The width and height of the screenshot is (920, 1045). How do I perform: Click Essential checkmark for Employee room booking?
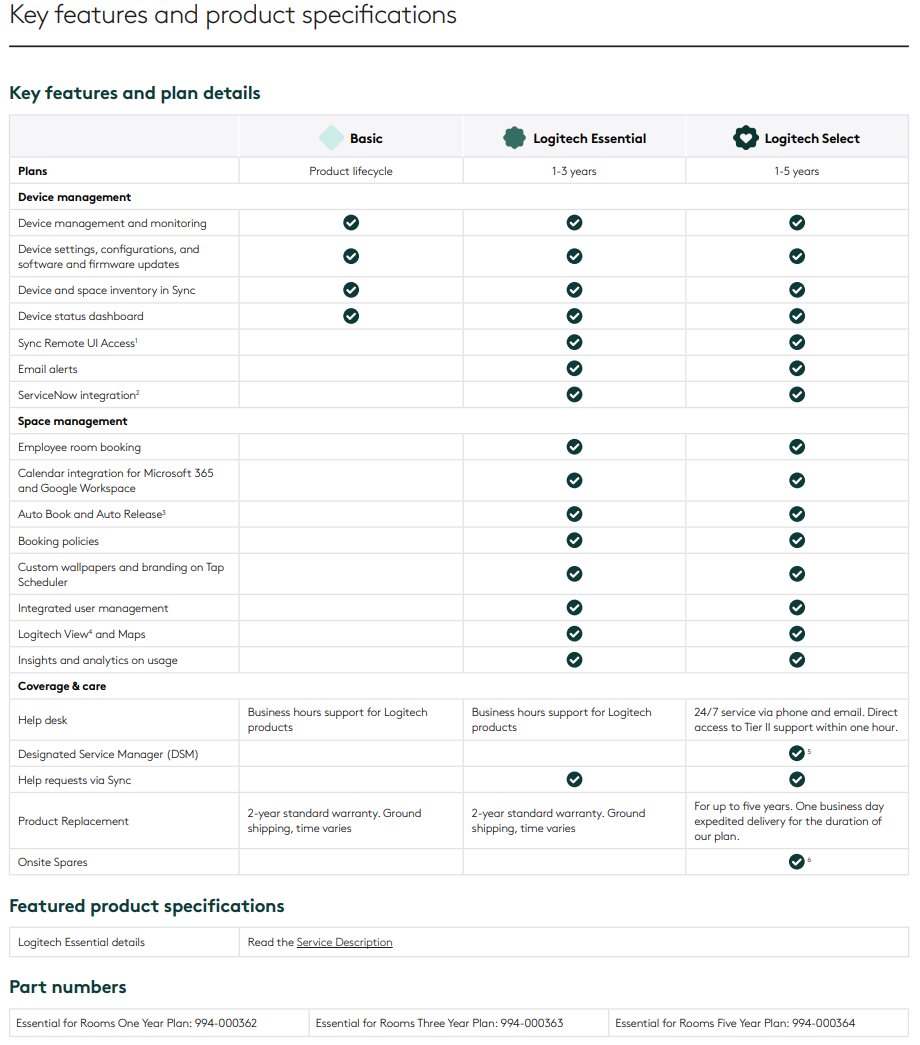pos(574,447)
